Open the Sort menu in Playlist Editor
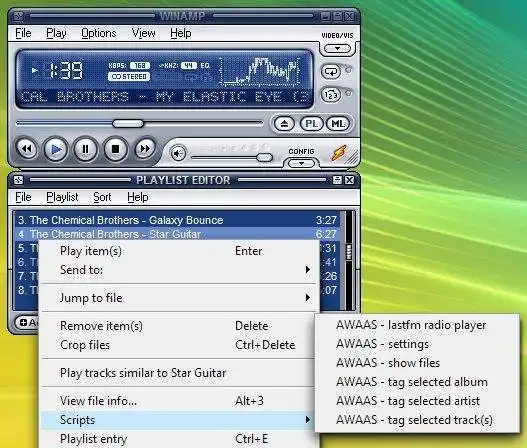Screen dimensions: 527x448 pyautogui.click(x=102, y=197)
